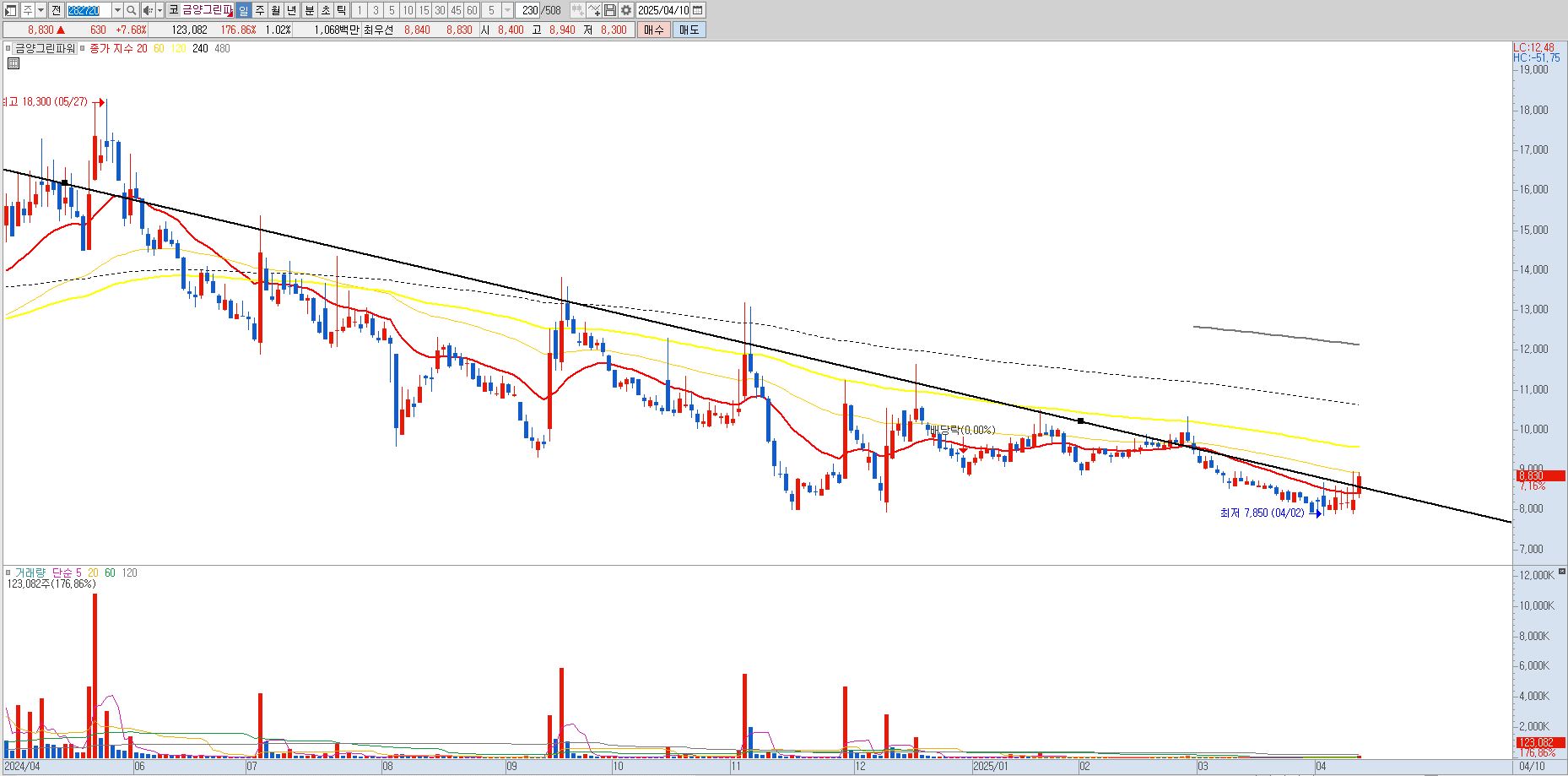Image resolution: width=1568 pixels, height=776 pixels.
Task: Switch chart to 주 weekly period
Action: tap(260, 10)
